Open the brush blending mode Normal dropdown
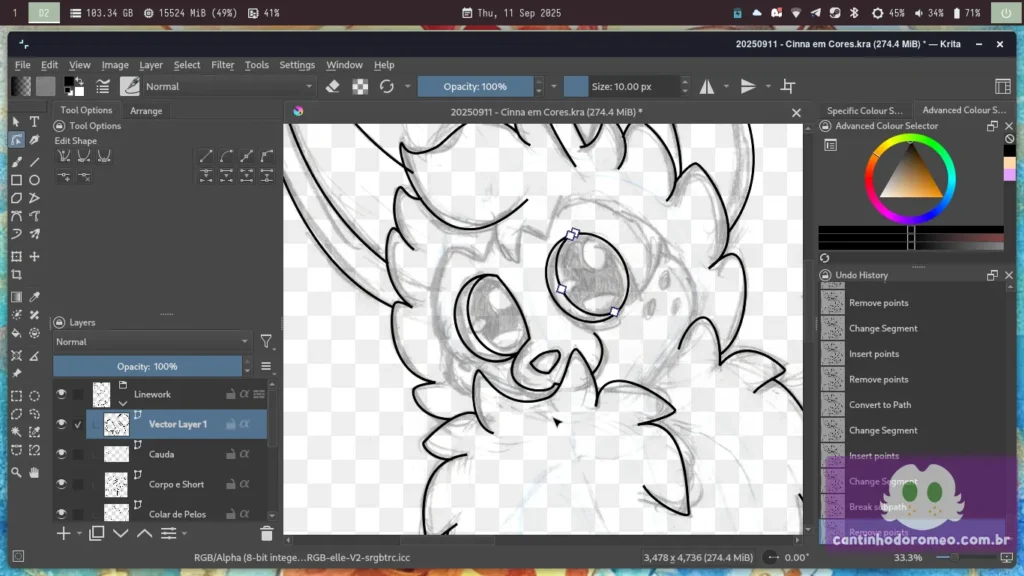 point(229,86)
